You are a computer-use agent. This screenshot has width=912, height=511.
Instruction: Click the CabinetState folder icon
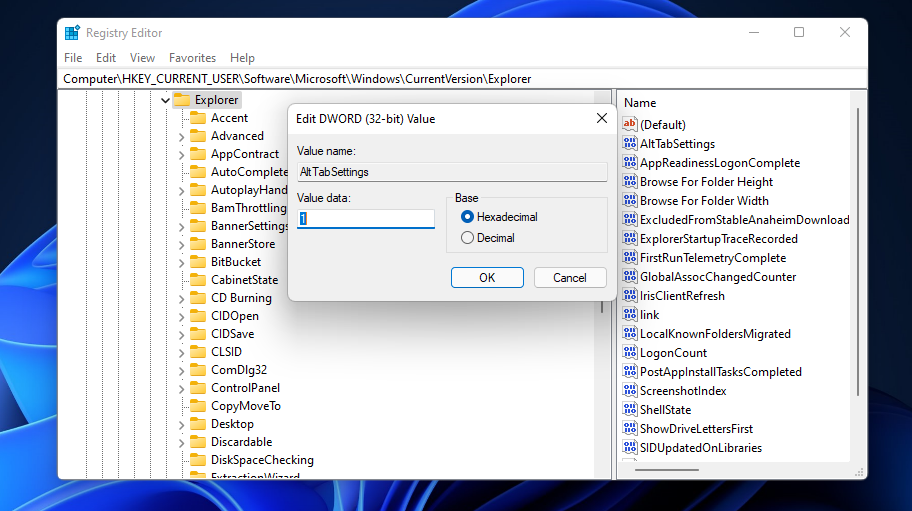tap(198, 280)
